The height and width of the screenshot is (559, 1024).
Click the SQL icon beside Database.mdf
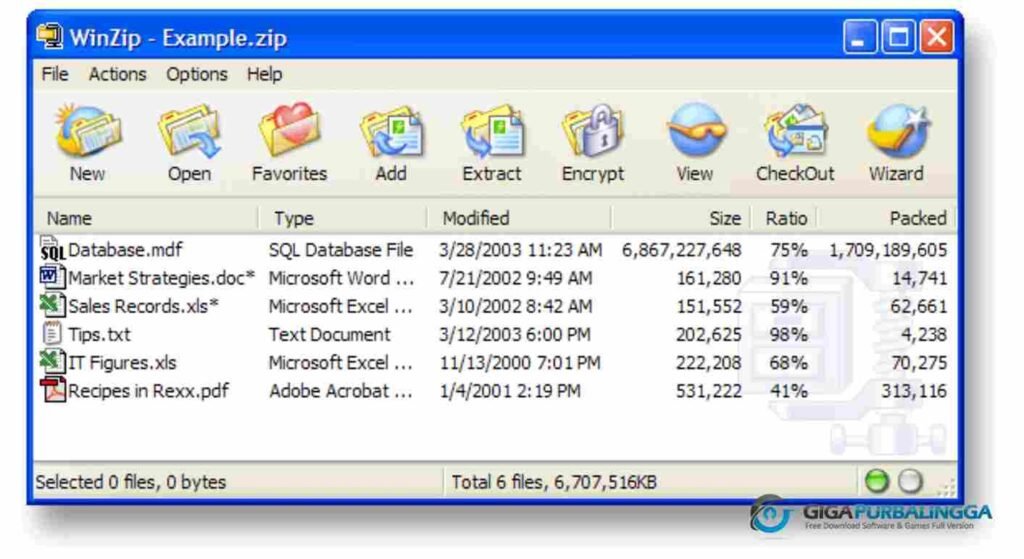[52, 249]
